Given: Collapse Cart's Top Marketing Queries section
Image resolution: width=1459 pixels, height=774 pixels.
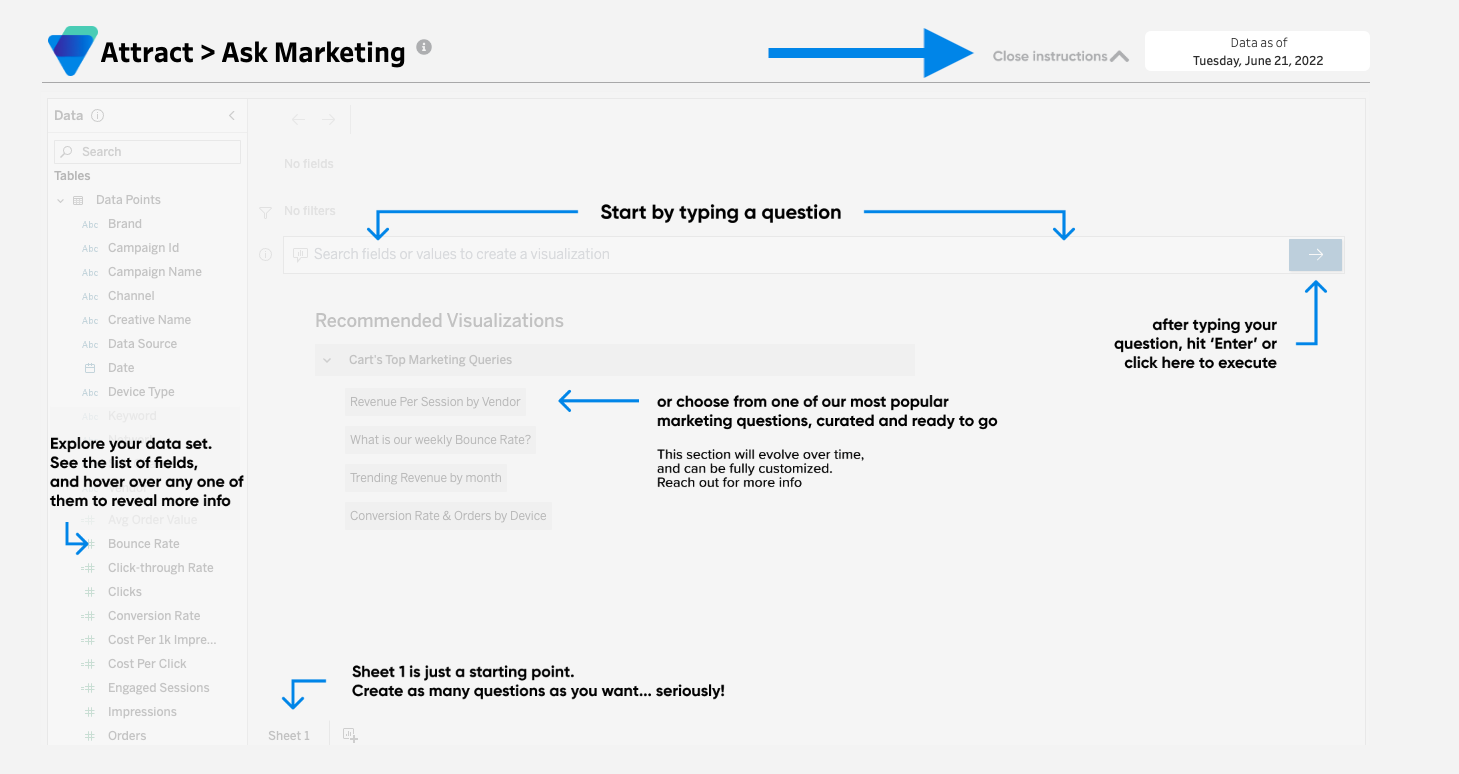Looking at the screenshot, I should (x=327, y=360).
